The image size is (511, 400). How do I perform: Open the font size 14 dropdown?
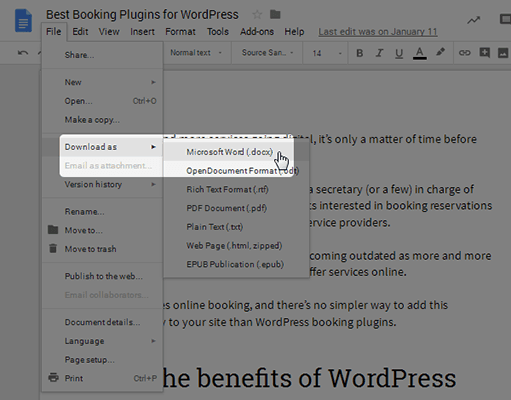(x=327, y=53)
